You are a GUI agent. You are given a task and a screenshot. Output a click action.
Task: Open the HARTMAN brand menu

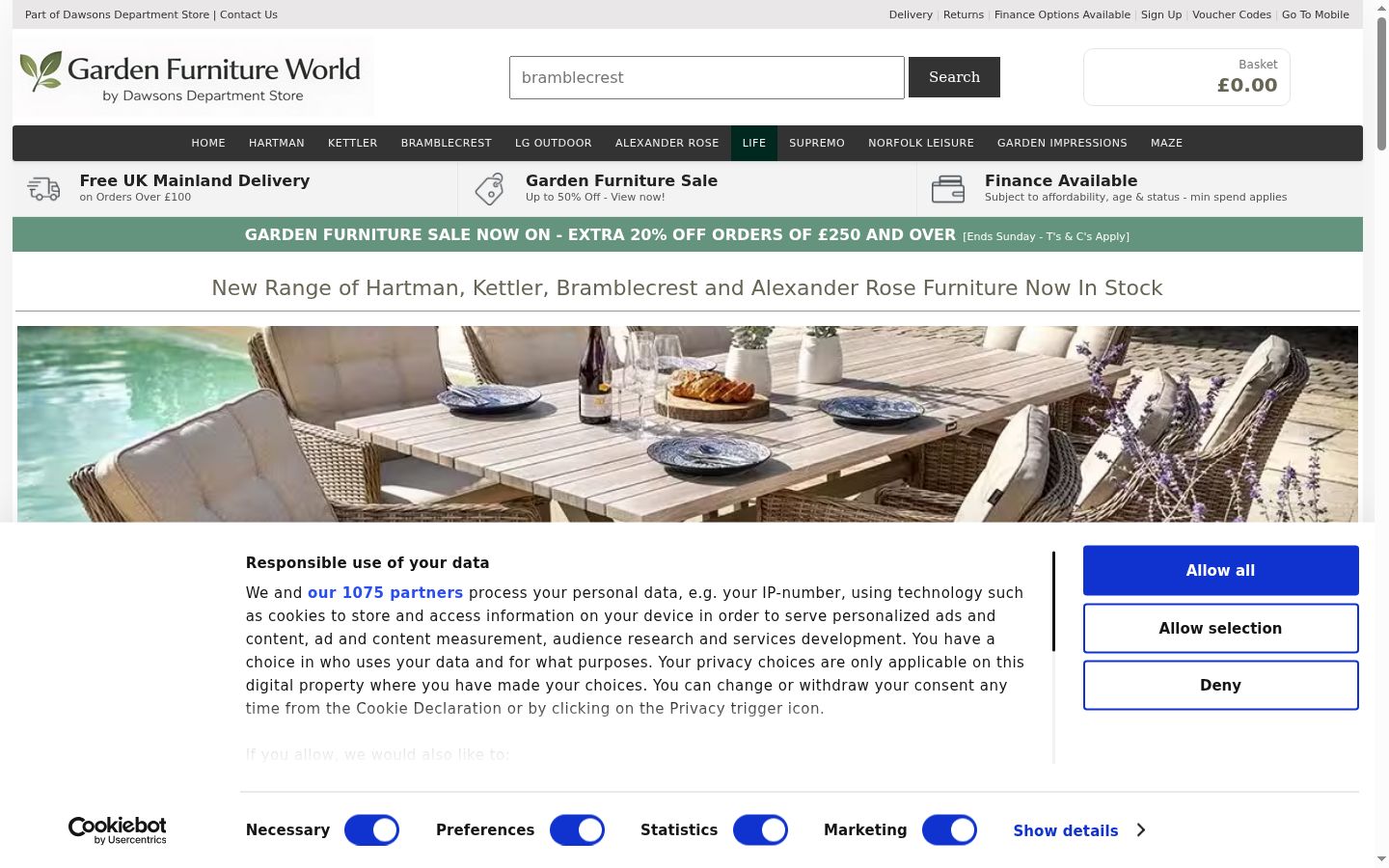pyautogui.click(x=277, y=143)
